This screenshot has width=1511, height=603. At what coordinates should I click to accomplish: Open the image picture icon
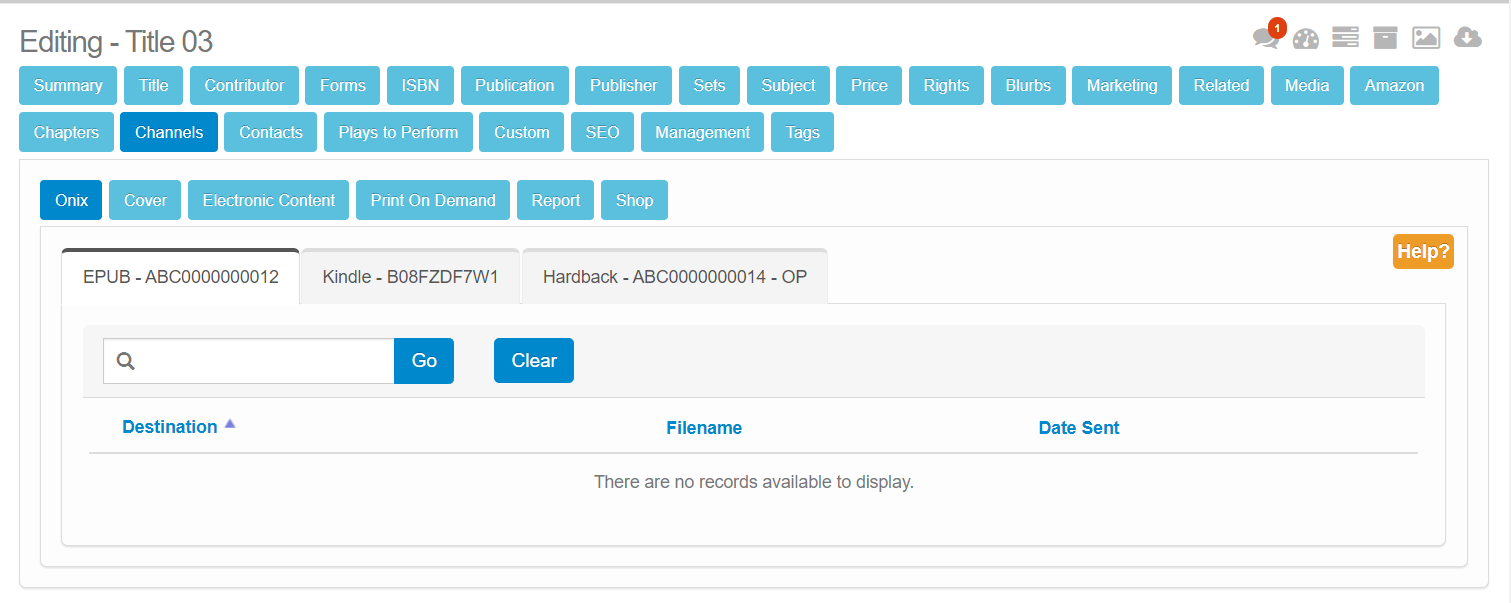[1426, 38]
